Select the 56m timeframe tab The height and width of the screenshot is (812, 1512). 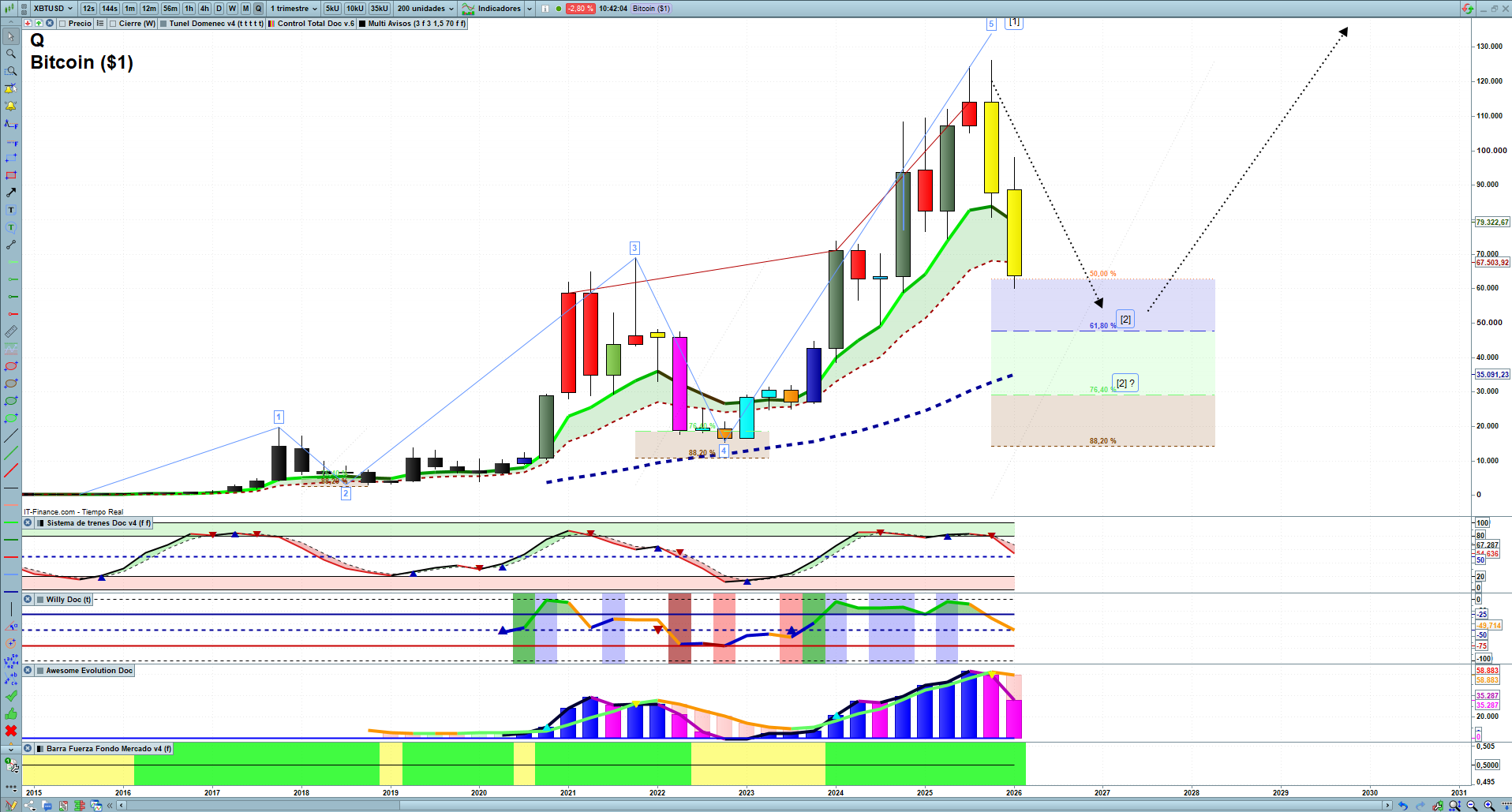(x=170, y=9)
